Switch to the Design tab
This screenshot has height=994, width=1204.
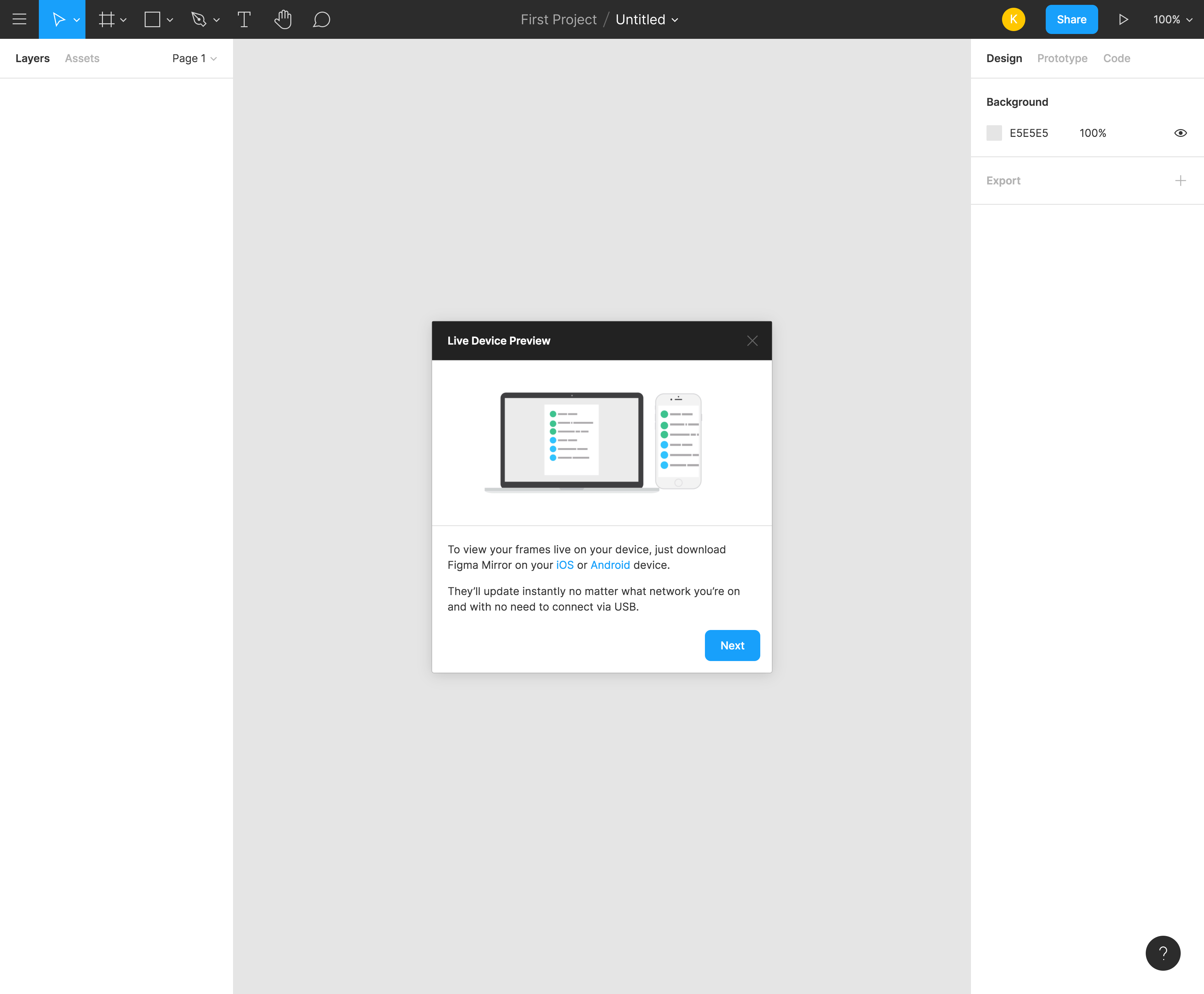(1004, 58)
